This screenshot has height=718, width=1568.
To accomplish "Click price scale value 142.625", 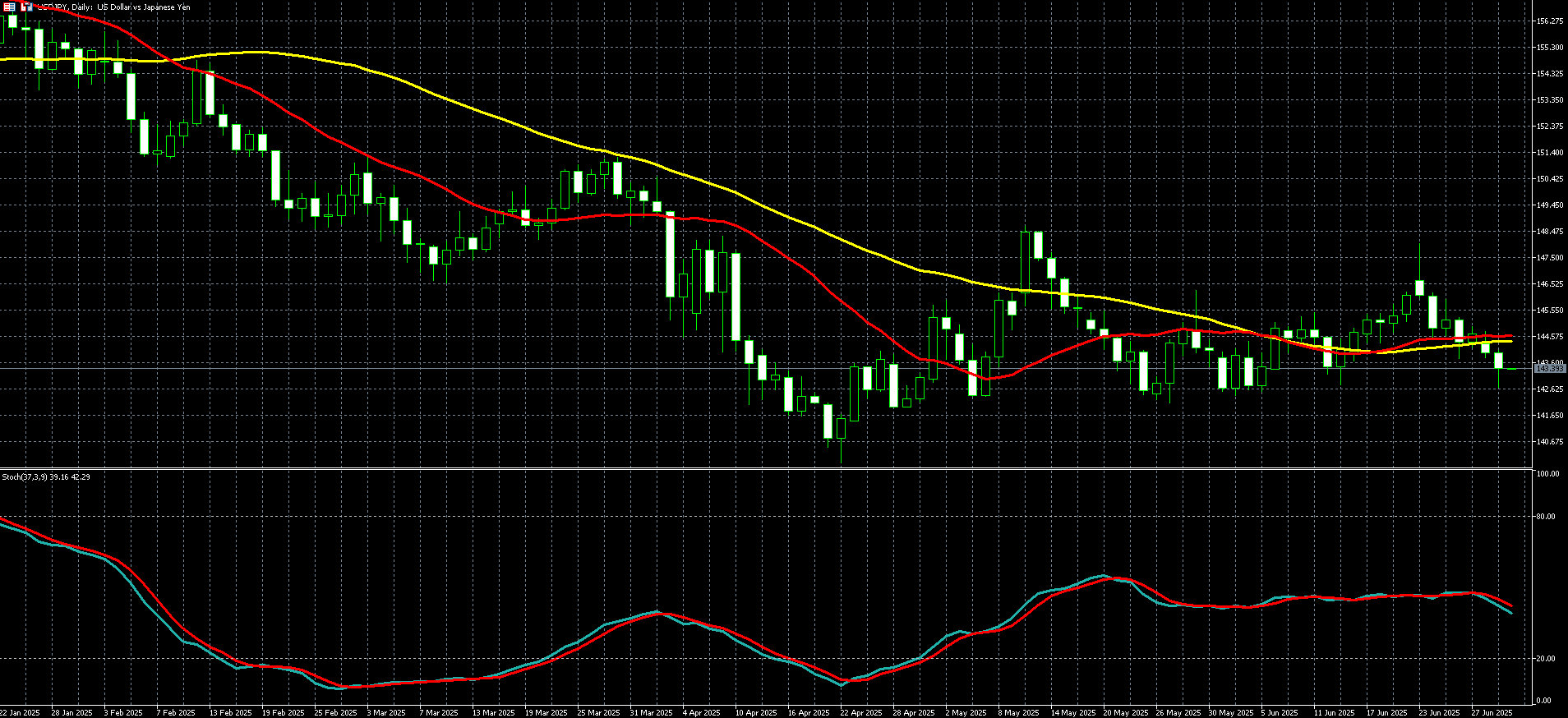I will point(1549,389).
